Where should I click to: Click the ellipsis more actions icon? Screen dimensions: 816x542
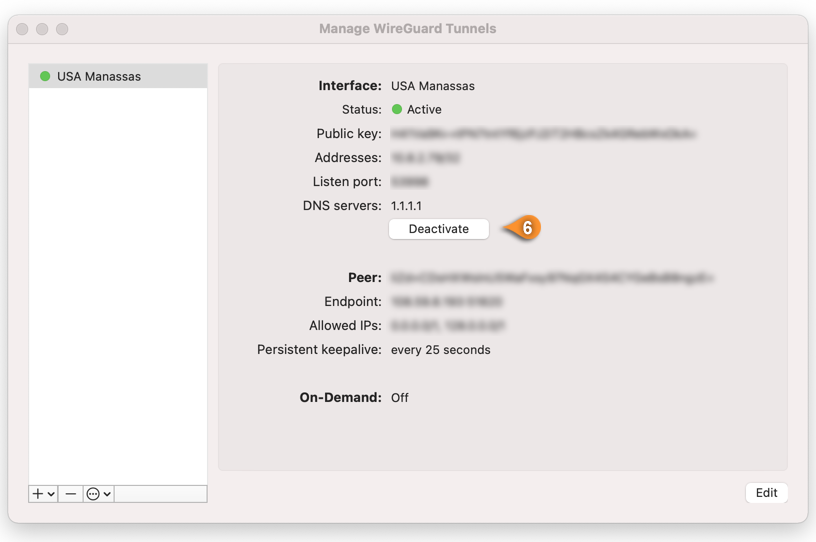coord(93,494)
